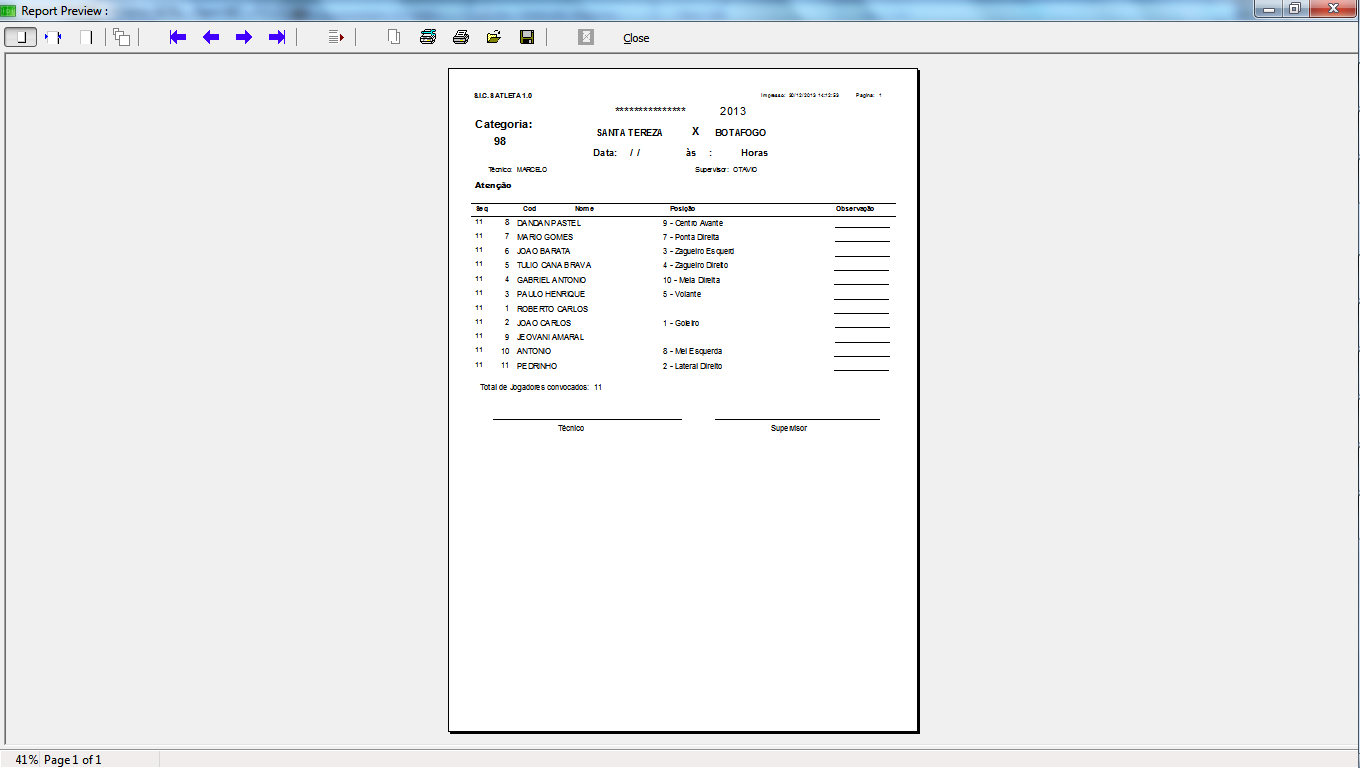Click position '1 - Goleiro'

(x=681, y=323)
